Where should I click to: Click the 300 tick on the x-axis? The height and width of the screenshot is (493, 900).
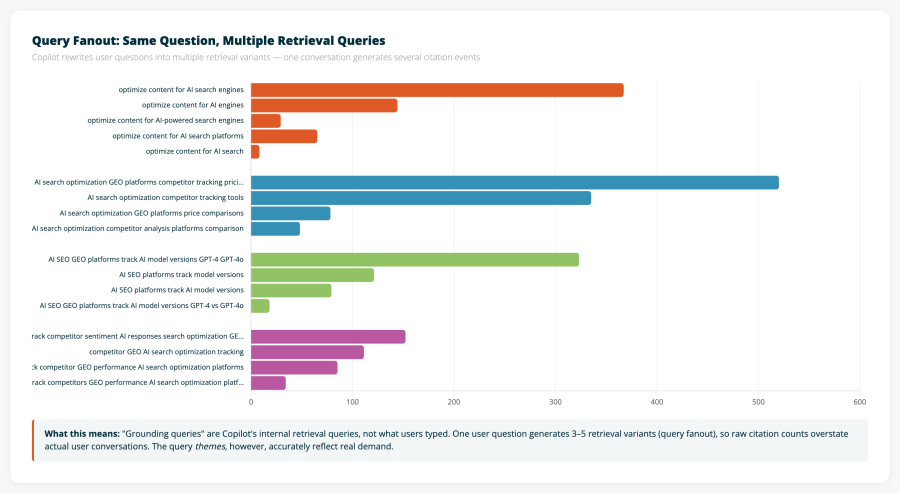[x=555, y=402]
